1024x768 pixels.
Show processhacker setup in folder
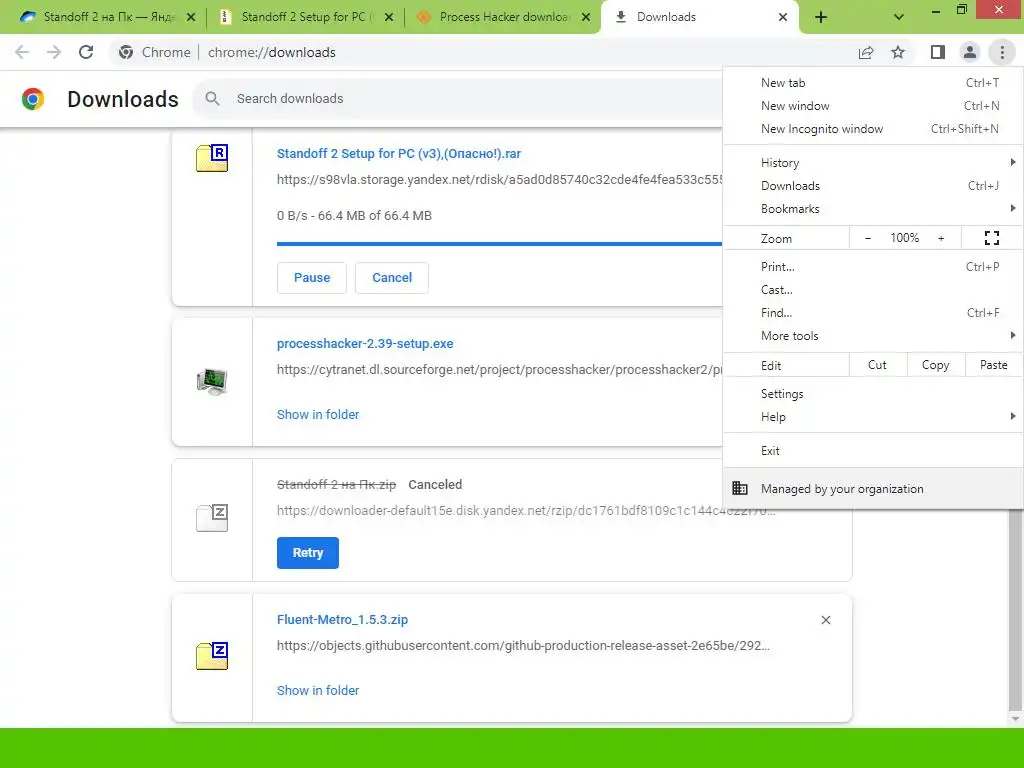point(317,415)
